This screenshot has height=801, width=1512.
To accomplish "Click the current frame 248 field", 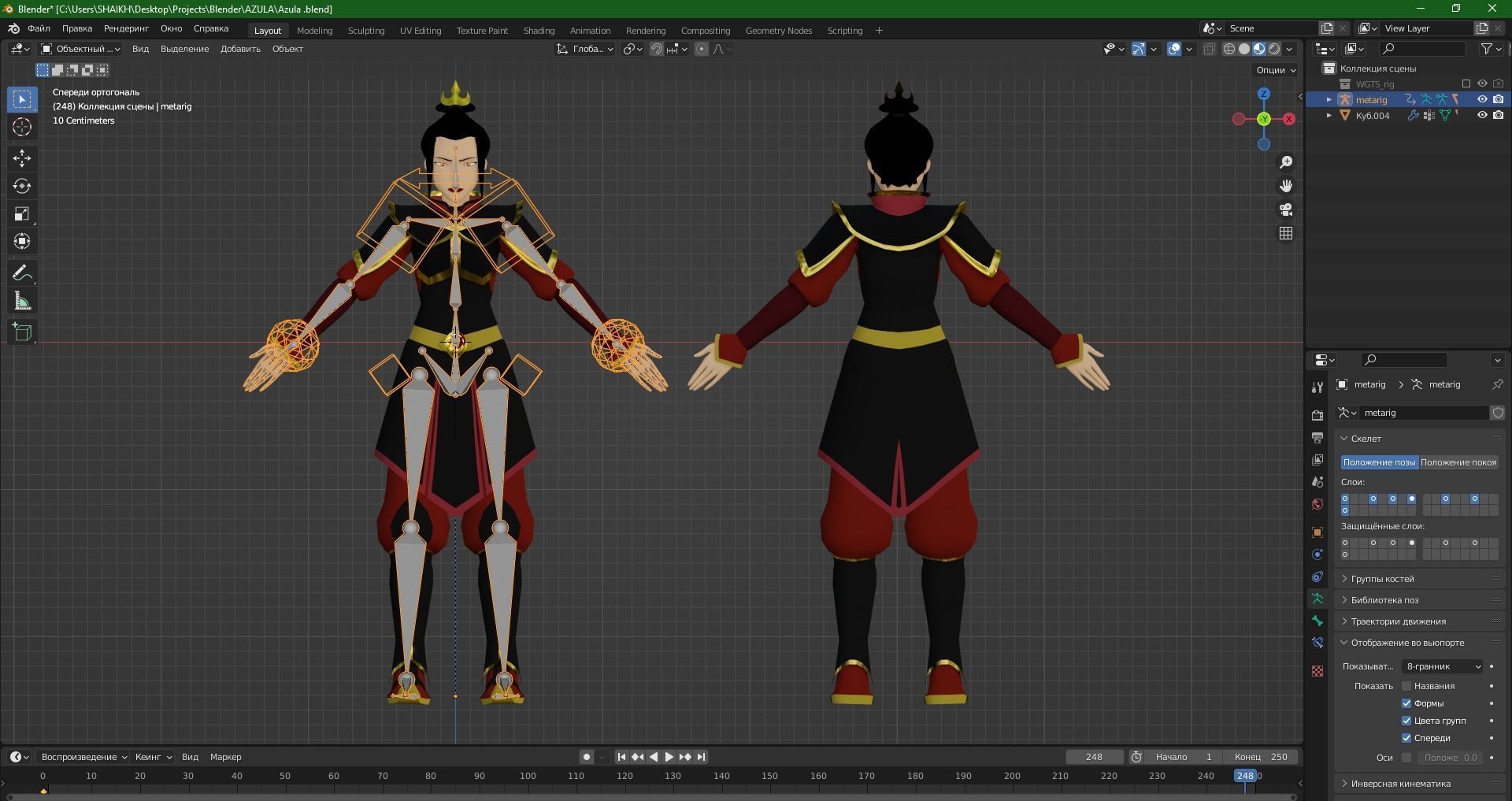I will (x=1094, y=757).
